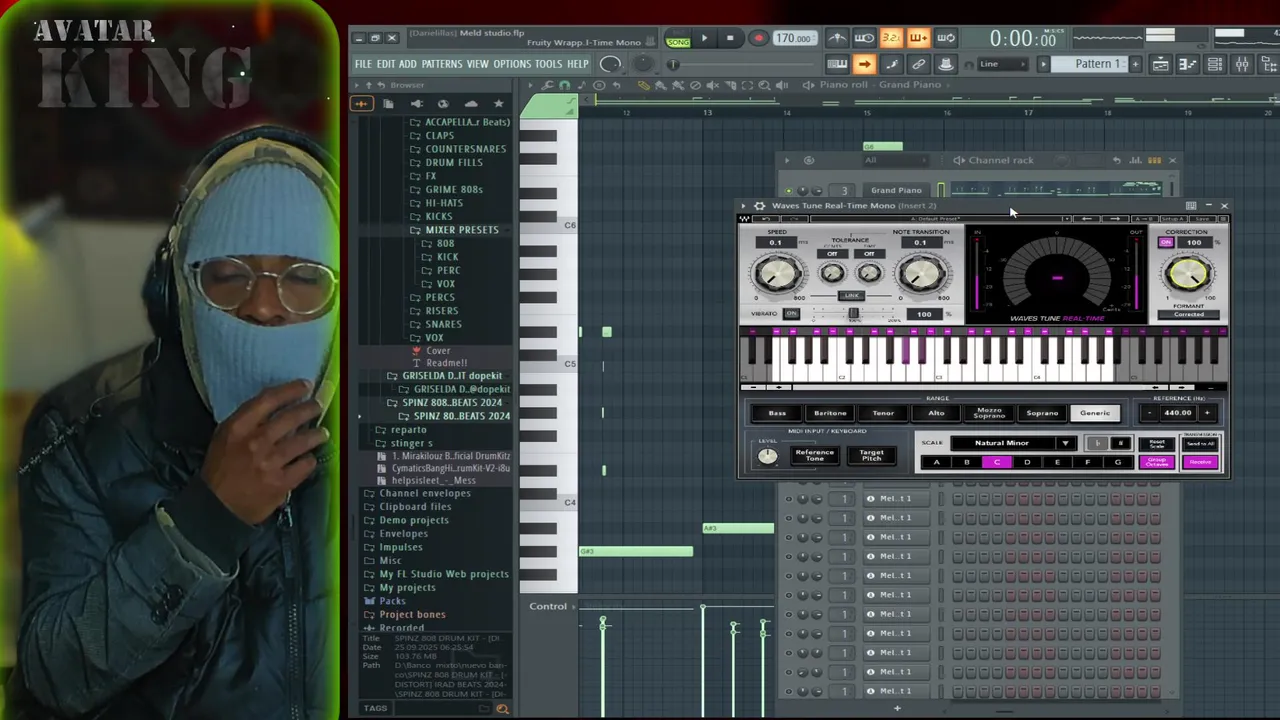Open the starred favorites tab in browser

click(x=498, y=103)
